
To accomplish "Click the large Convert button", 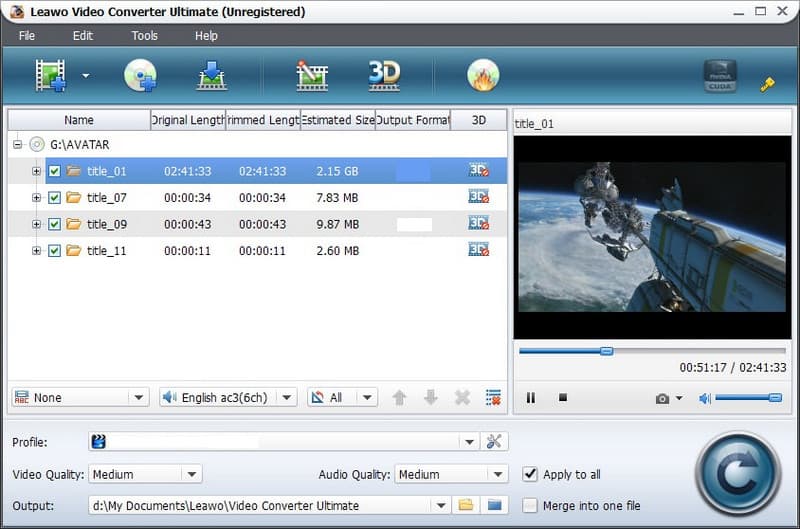I will tap(737, 473).
